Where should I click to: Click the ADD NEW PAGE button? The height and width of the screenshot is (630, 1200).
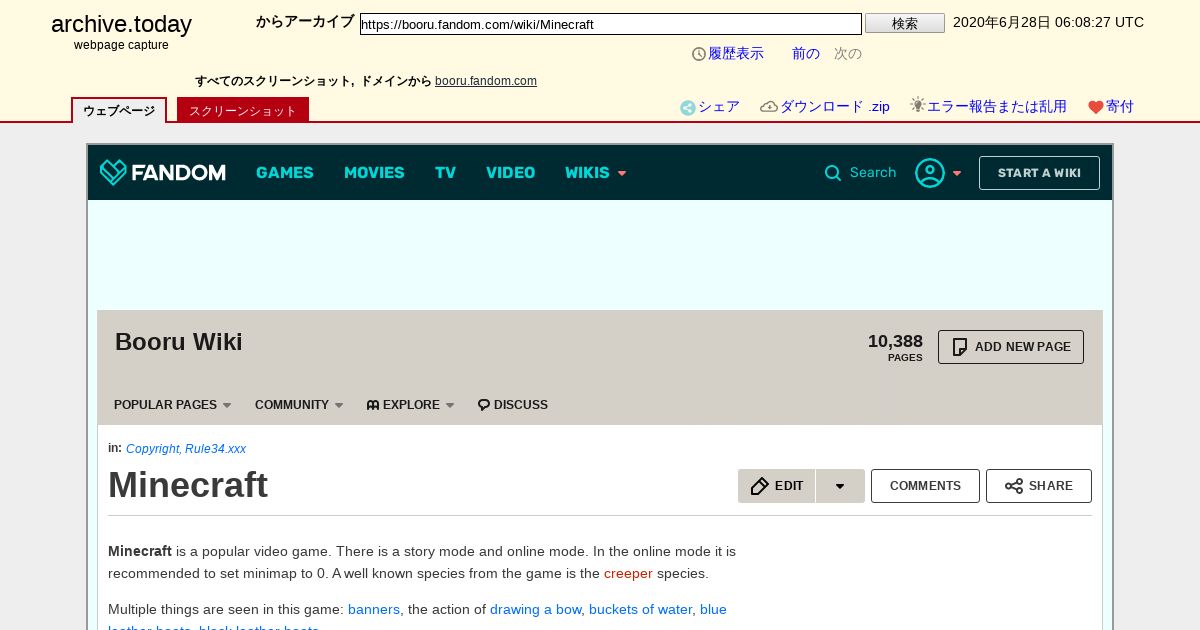click(x=1011, y=347)
